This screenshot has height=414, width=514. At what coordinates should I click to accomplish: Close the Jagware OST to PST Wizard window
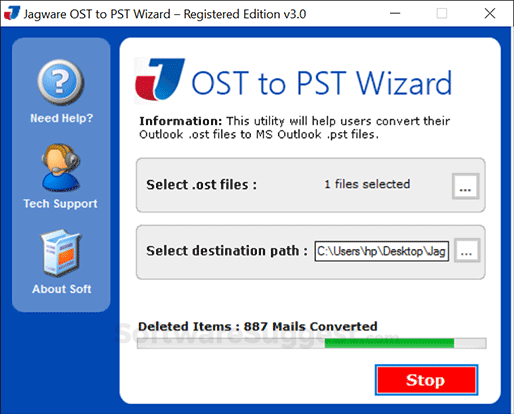tap(490, 14)
